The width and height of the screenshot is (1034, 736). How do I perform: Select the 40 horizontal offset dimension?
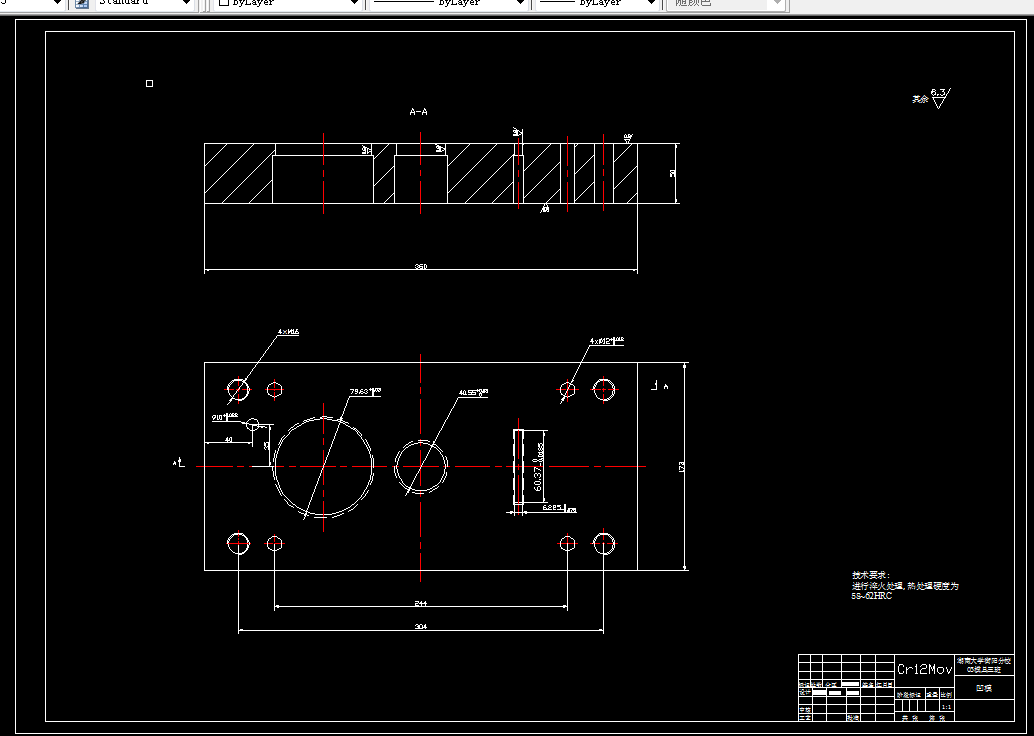[229, 439]
